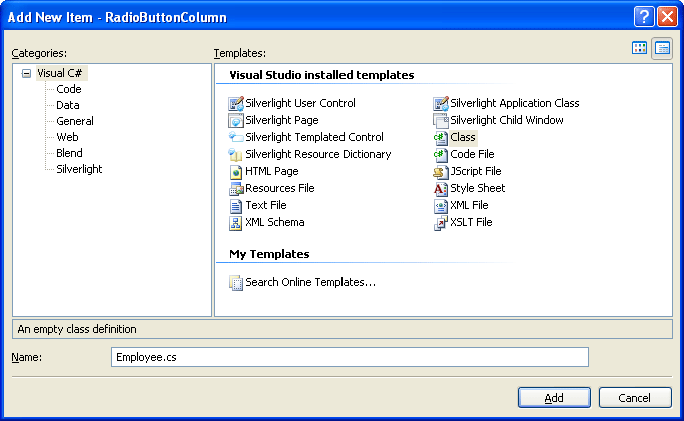Select the Web category
This screenshot has height=421, width=684.
tap(67, 137)
